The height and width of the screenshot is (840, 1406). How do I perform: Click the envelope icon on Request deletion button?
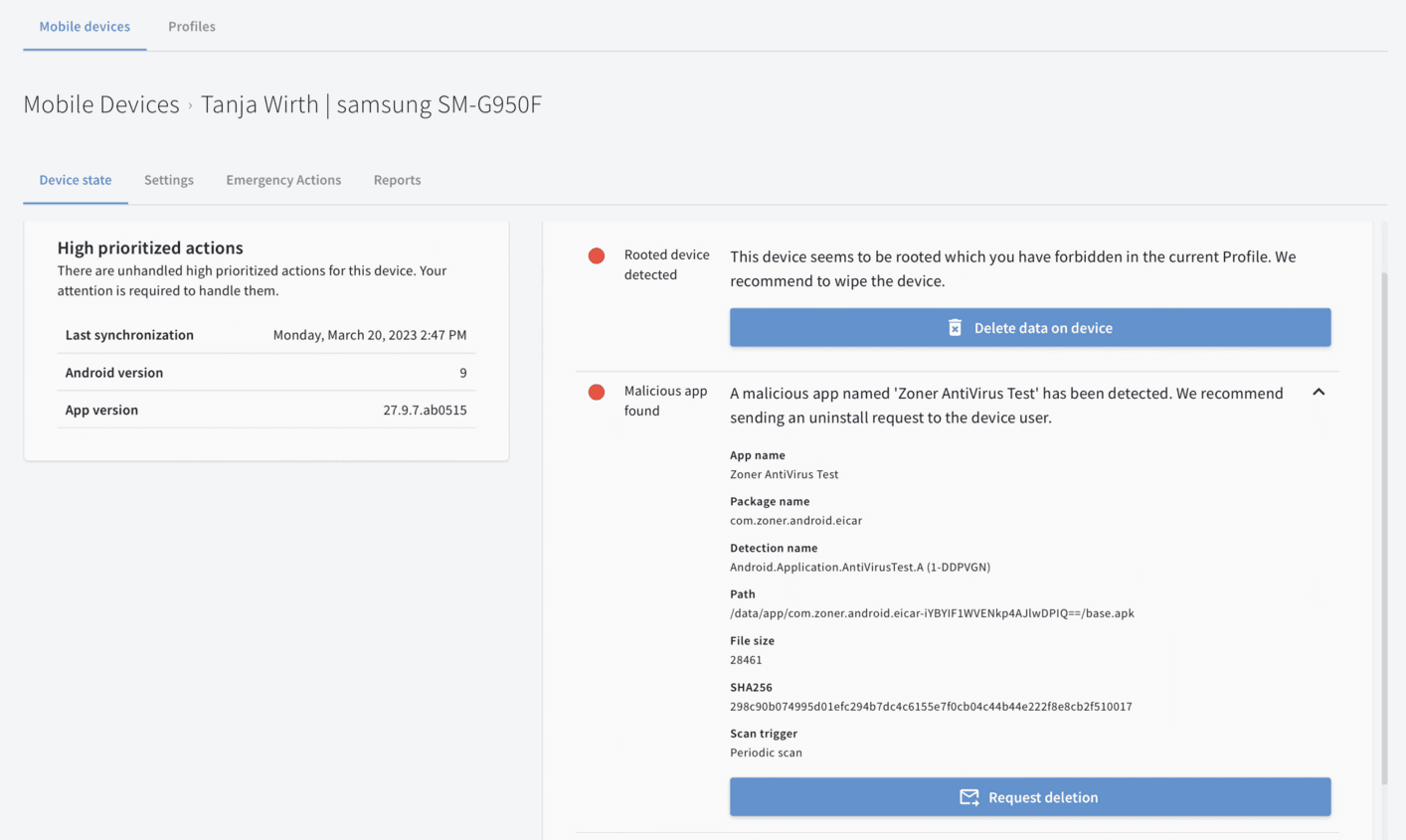pos(968,797)
